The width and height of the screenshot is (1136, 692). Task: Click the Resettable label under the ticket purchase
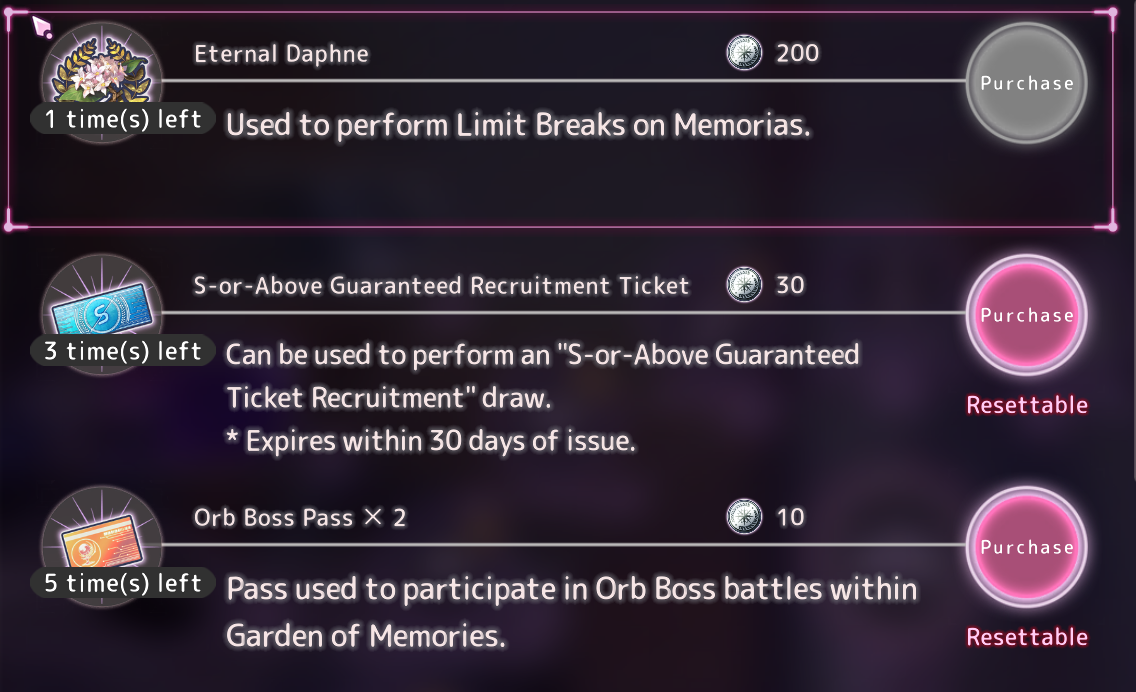[x=1027, y=405]
